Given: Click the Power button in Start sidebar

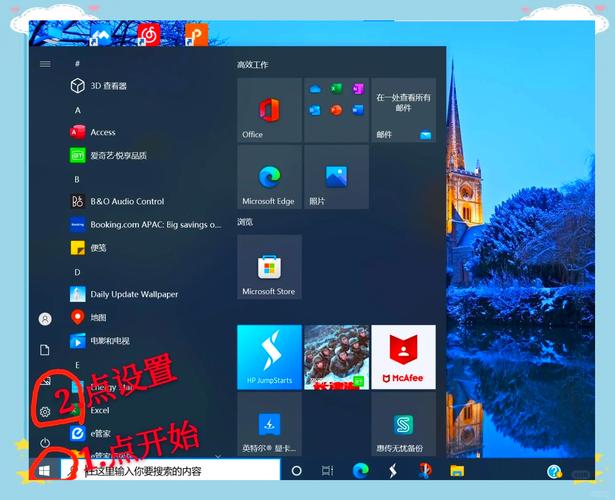Looking at the screenshot, I should click(x=45, y=443).
